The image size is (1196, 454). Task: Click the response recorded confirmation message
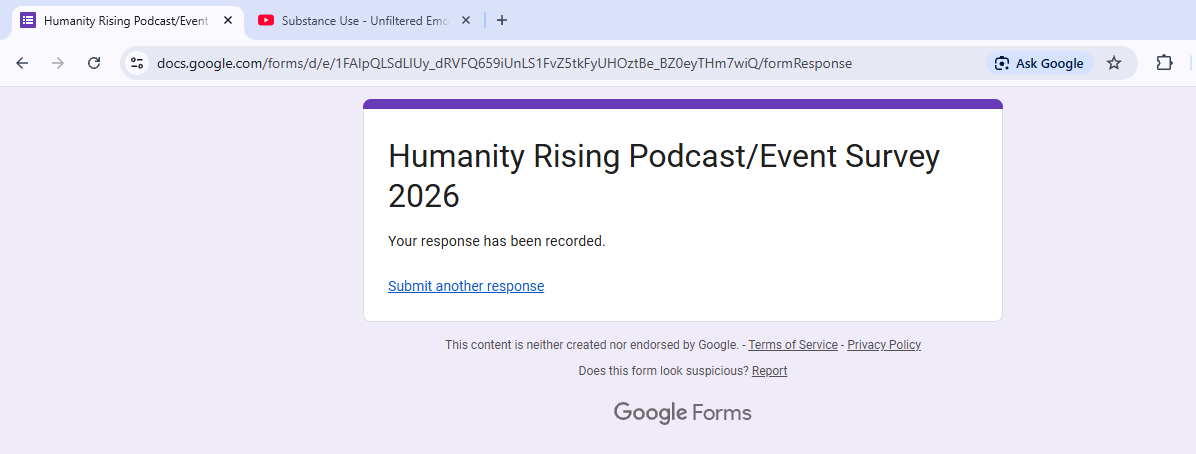pos(497,241)
